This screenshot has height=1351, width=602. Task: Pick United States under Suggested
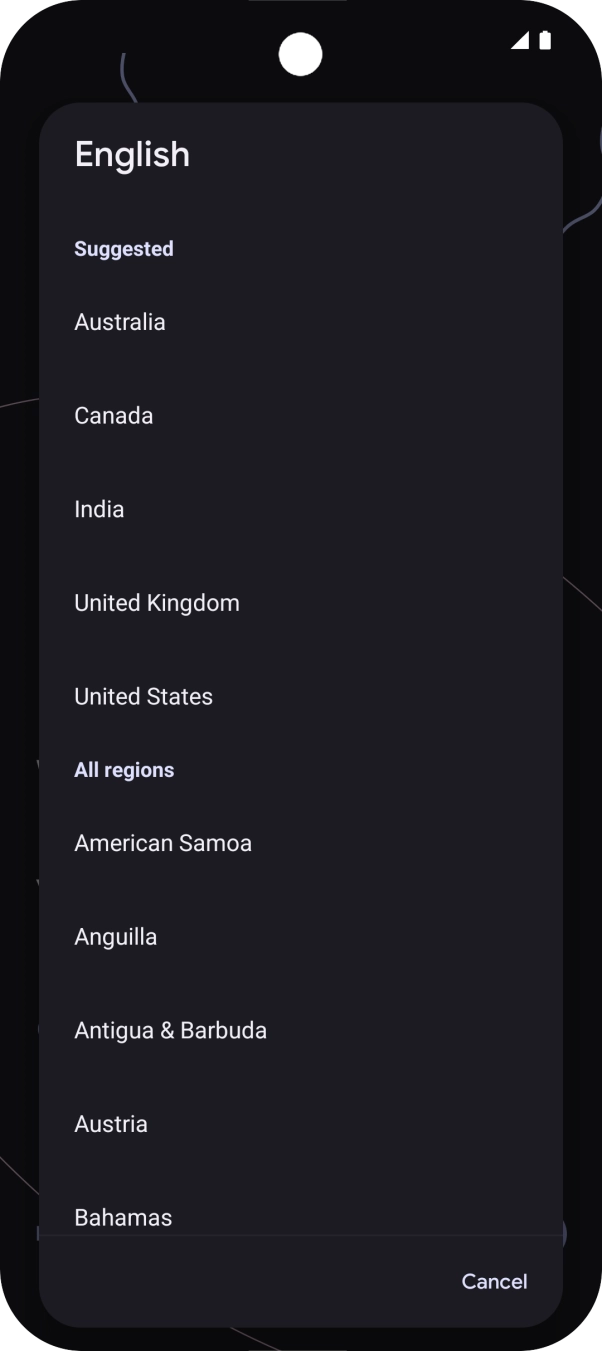tap(143, 696)
